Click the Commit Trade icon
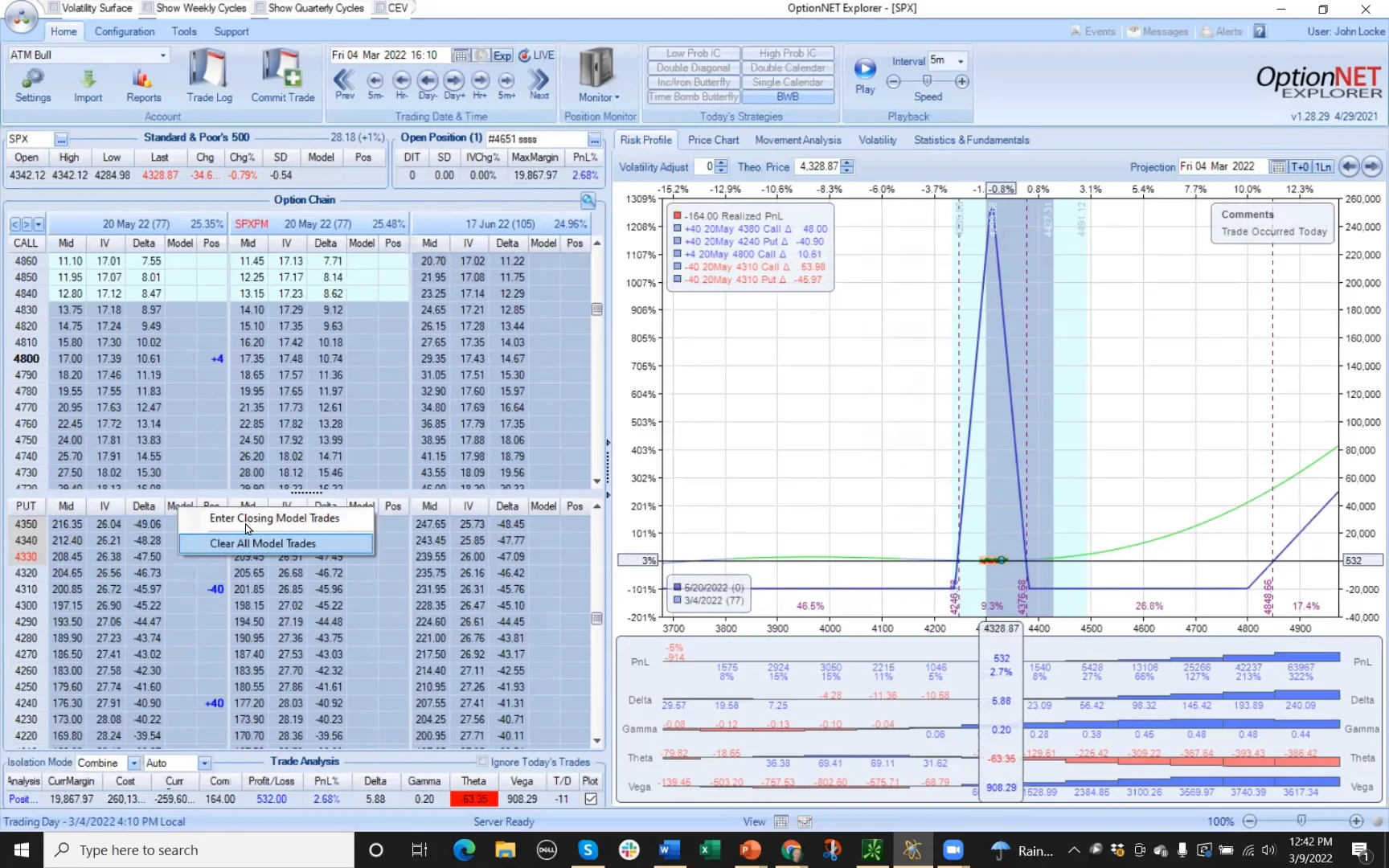 coord(283,76)
